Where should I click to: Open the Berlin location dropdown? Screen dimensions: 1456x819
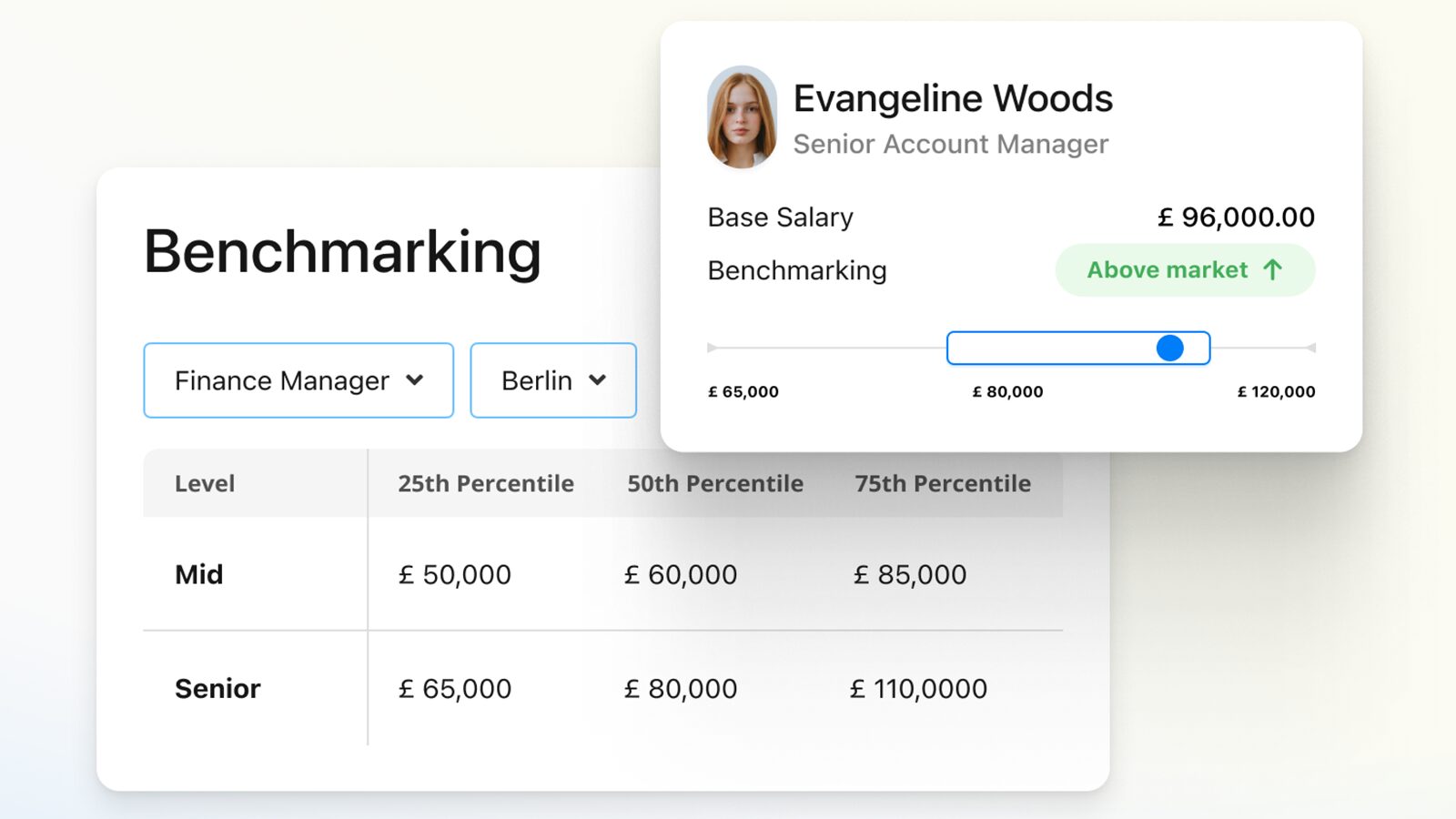(x=552, y=380)
